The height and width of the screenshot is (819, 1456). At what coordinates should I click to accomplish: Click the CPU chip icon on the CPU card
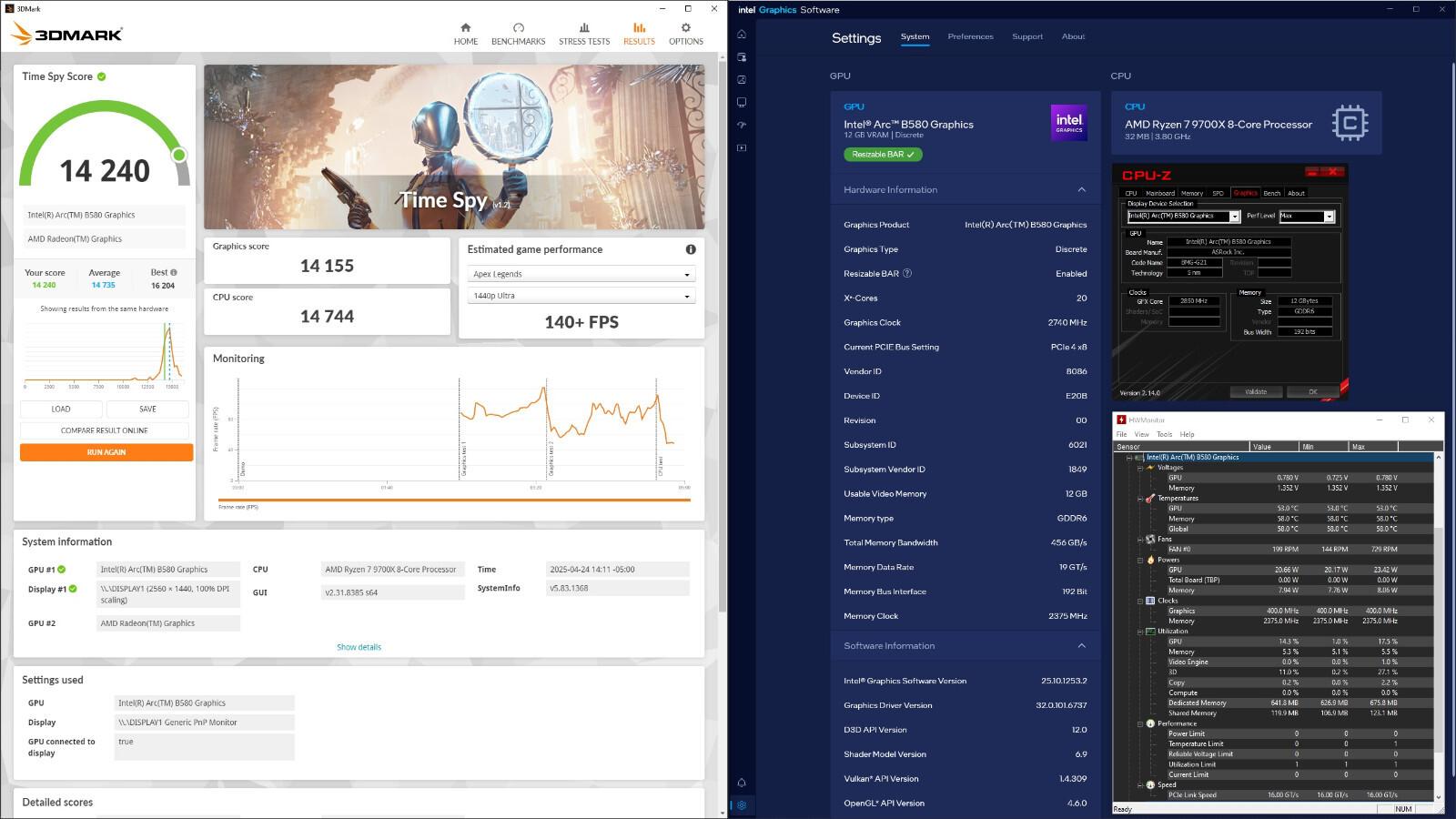pyautogui.click(x=1350, y=123)
